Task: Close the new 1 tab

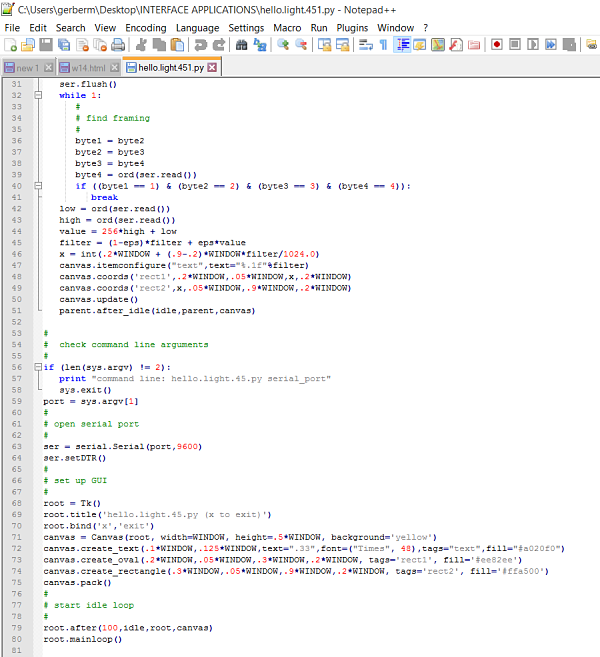Action: pos(49,67)
